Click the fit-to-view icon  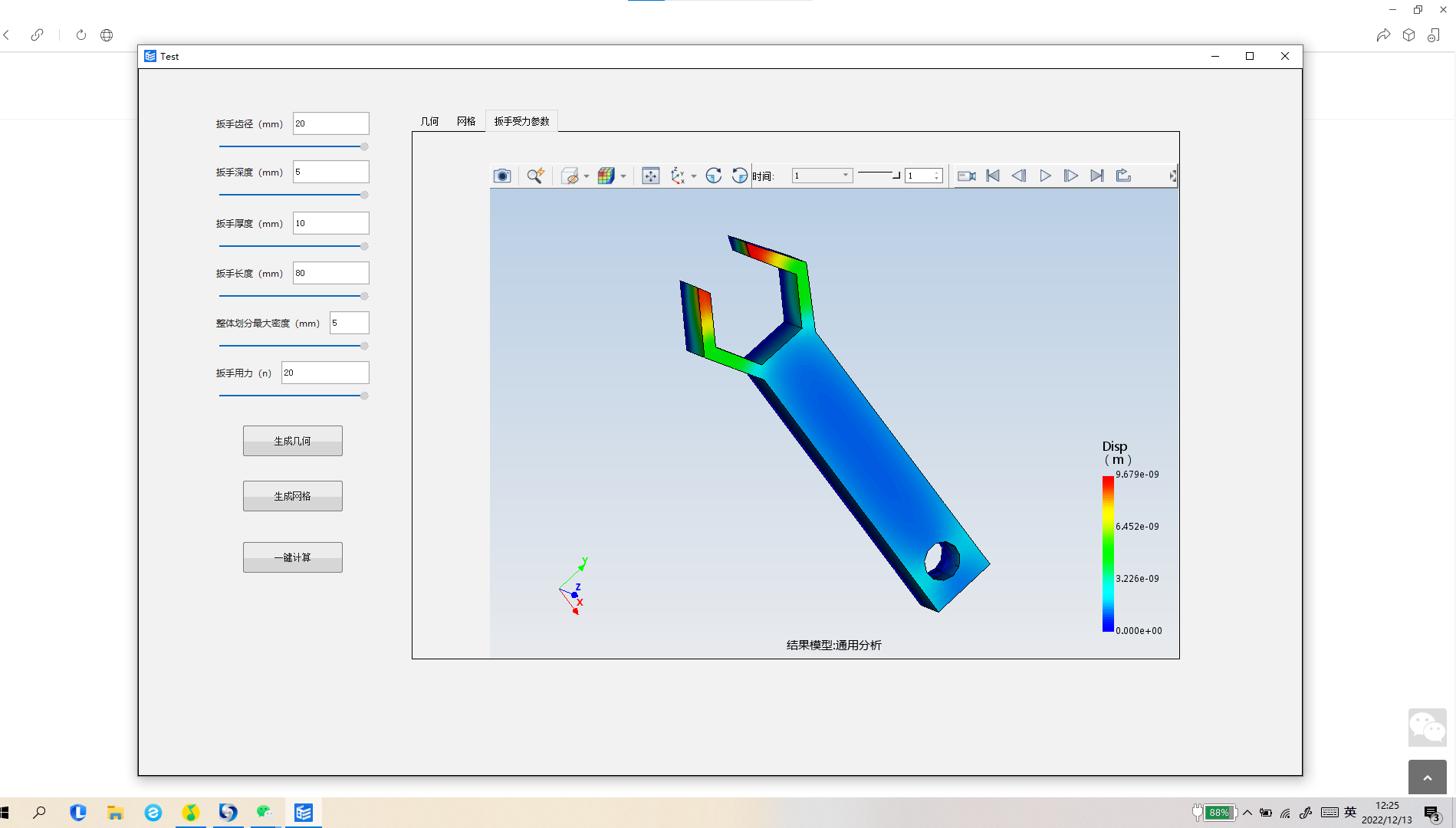click(650, 176)
